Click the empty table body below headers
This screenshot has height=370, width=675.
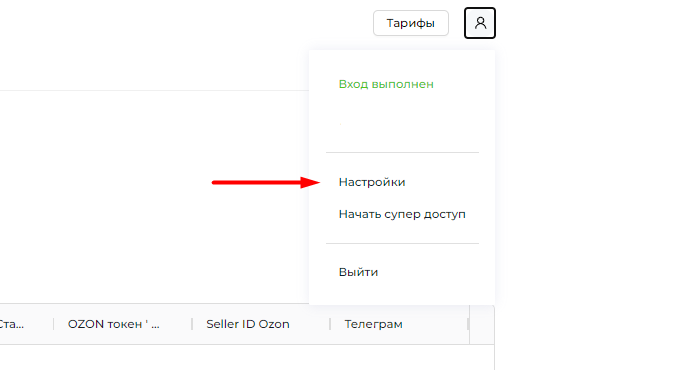pyautogui.click(x=247, y=357)
